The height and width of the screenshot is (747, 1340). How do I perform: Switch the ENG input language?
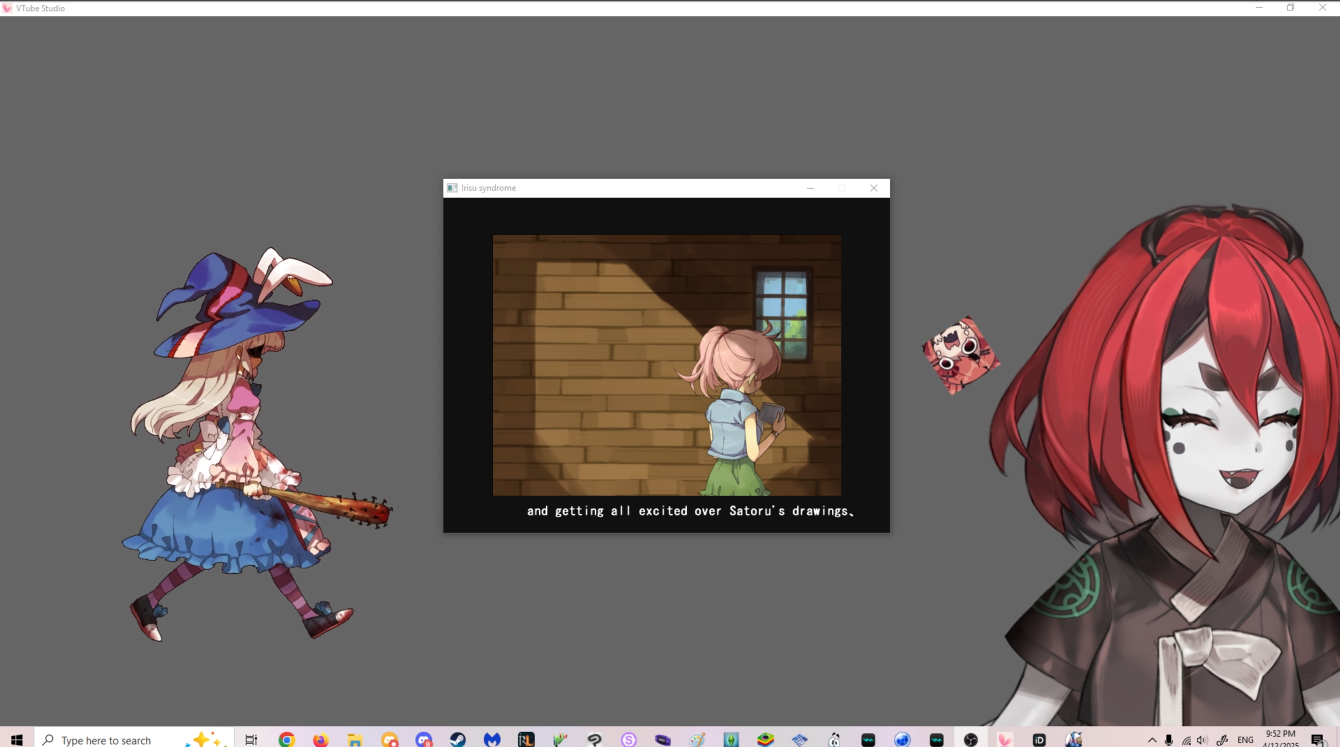[x=1245, y=740]
